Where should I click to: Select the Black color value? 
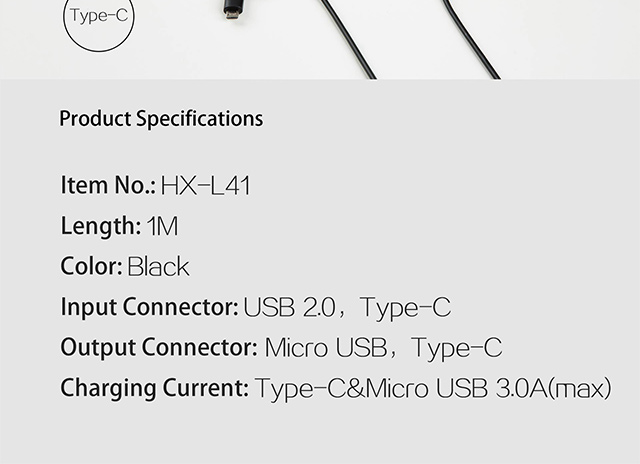[x=158, y=266]
